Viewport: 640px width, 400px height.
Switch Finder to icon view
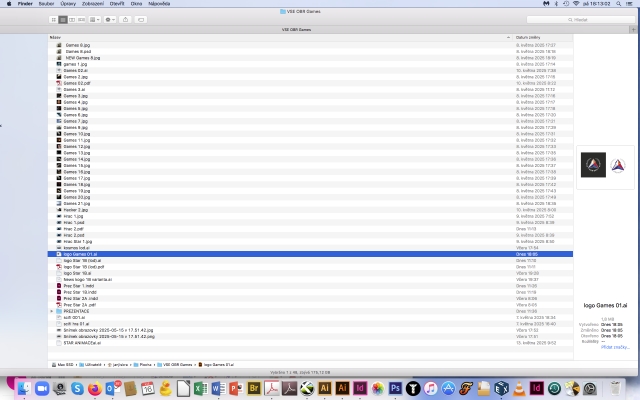[x=53, y=20]
